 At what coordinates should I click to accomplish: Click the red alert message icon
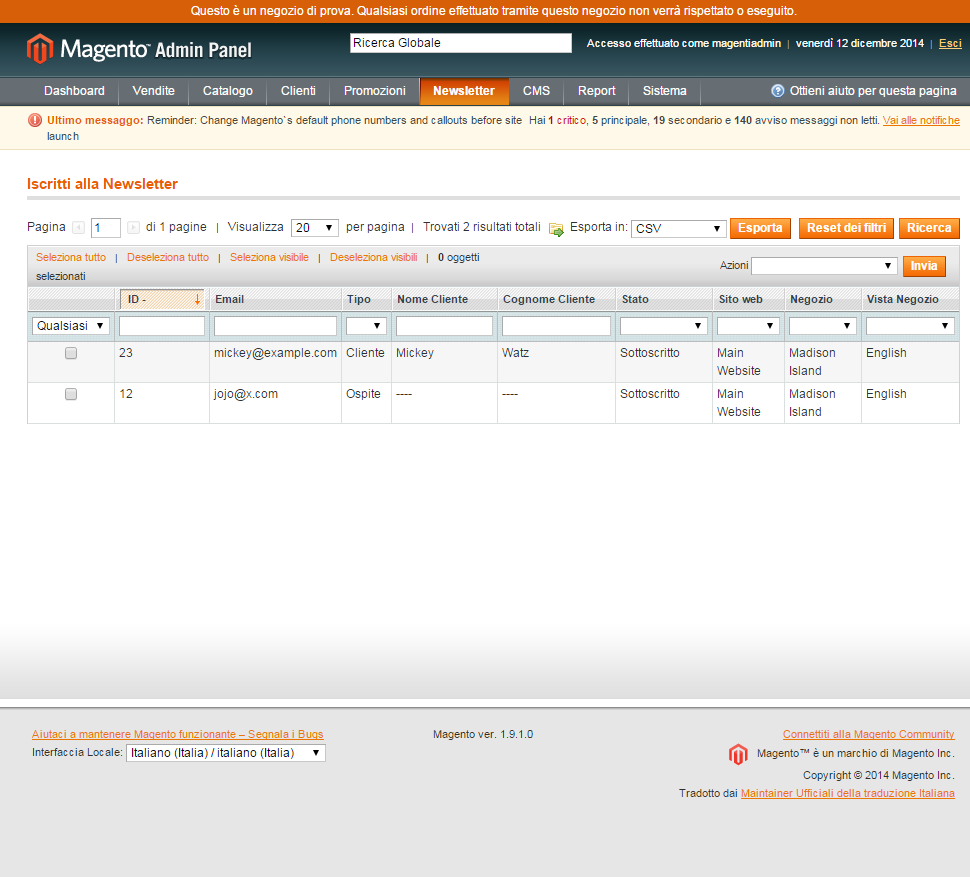[35, 120]
